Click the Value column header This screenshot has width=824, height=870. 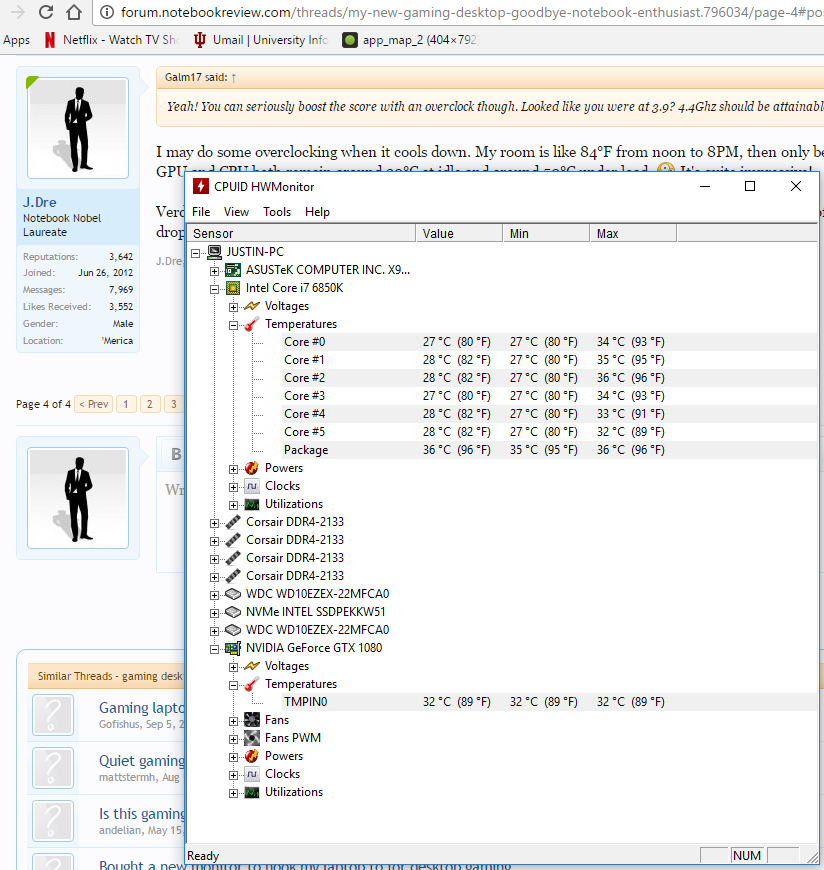(x=459, y=234)
